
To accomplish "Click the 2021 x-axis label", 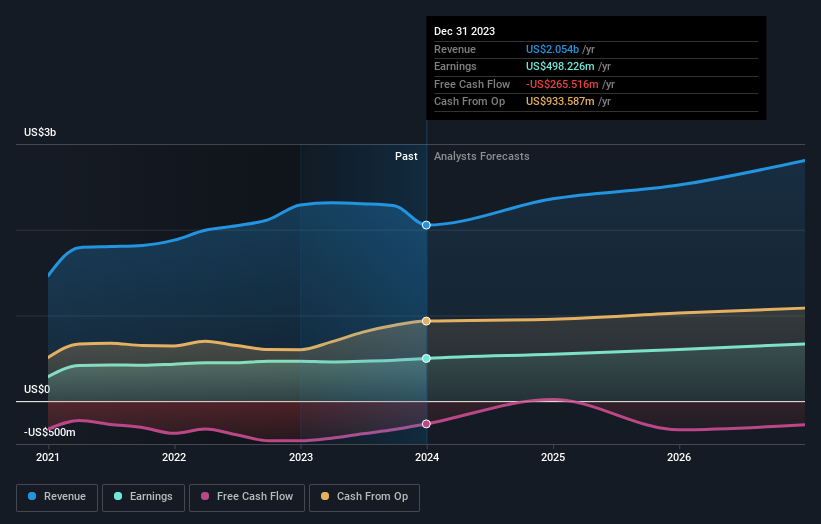I will tap(48, 458).
